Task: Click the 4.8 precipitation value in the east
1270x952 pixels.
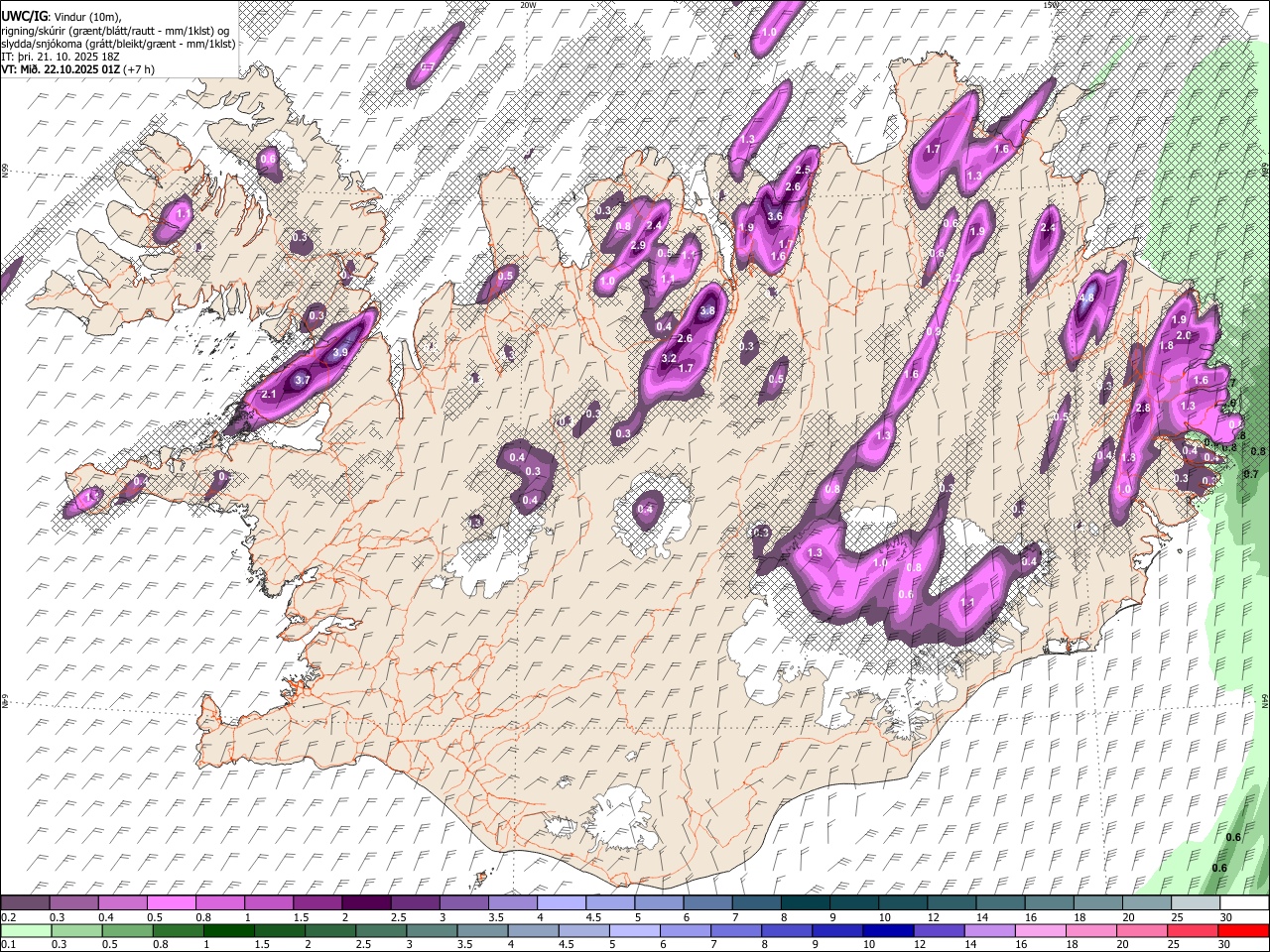Action: [x=1086, y=297]
